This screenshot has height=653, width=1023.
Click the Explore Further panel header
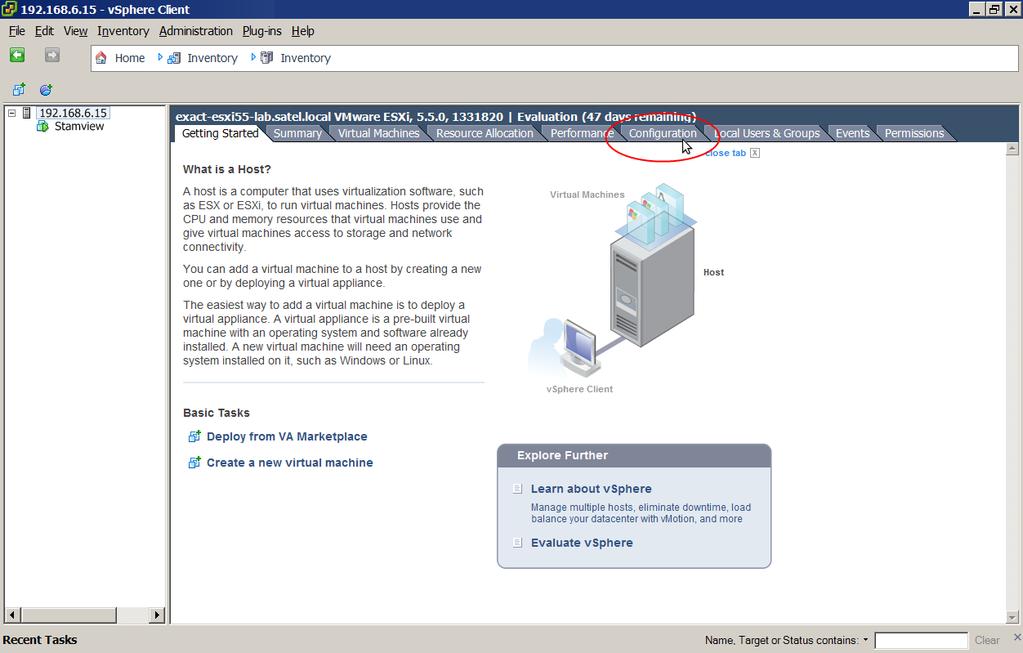click(634, 455)
